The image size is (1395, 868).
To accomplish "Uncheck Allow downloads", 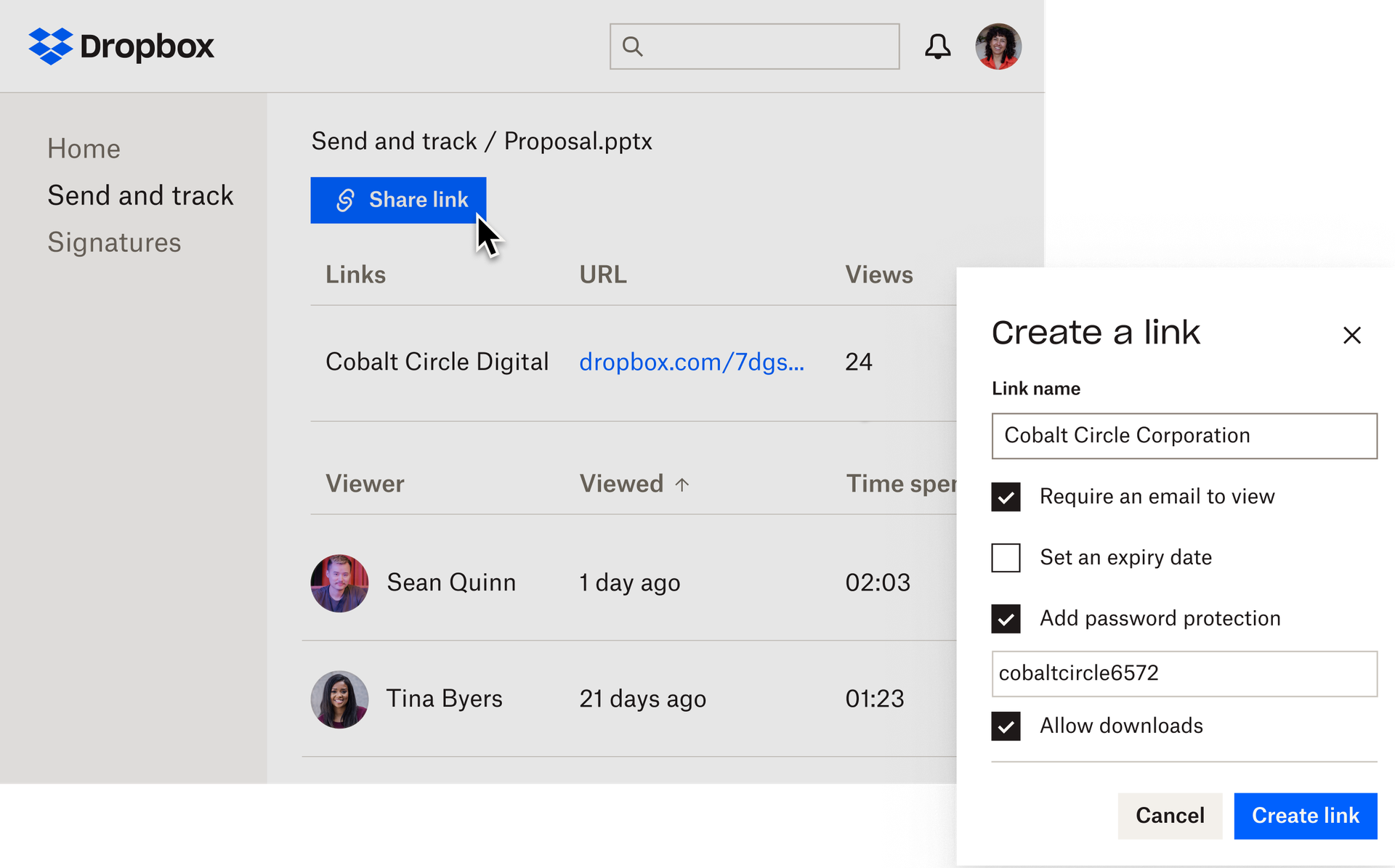I will (x=1006, y=726).
